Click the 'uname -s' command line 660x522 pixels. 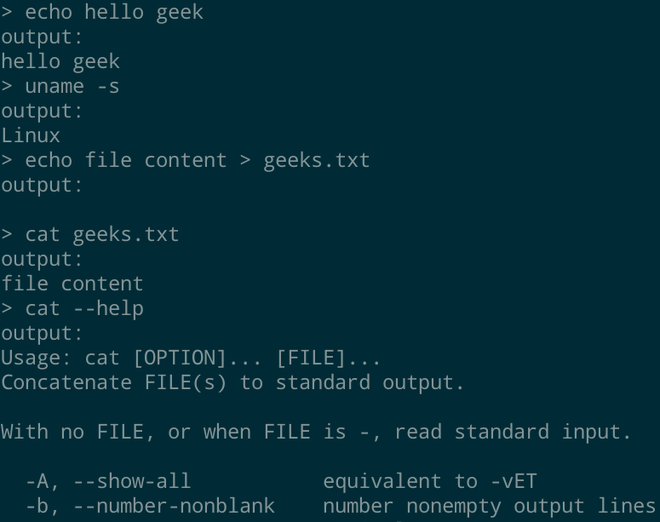[60, 86]
